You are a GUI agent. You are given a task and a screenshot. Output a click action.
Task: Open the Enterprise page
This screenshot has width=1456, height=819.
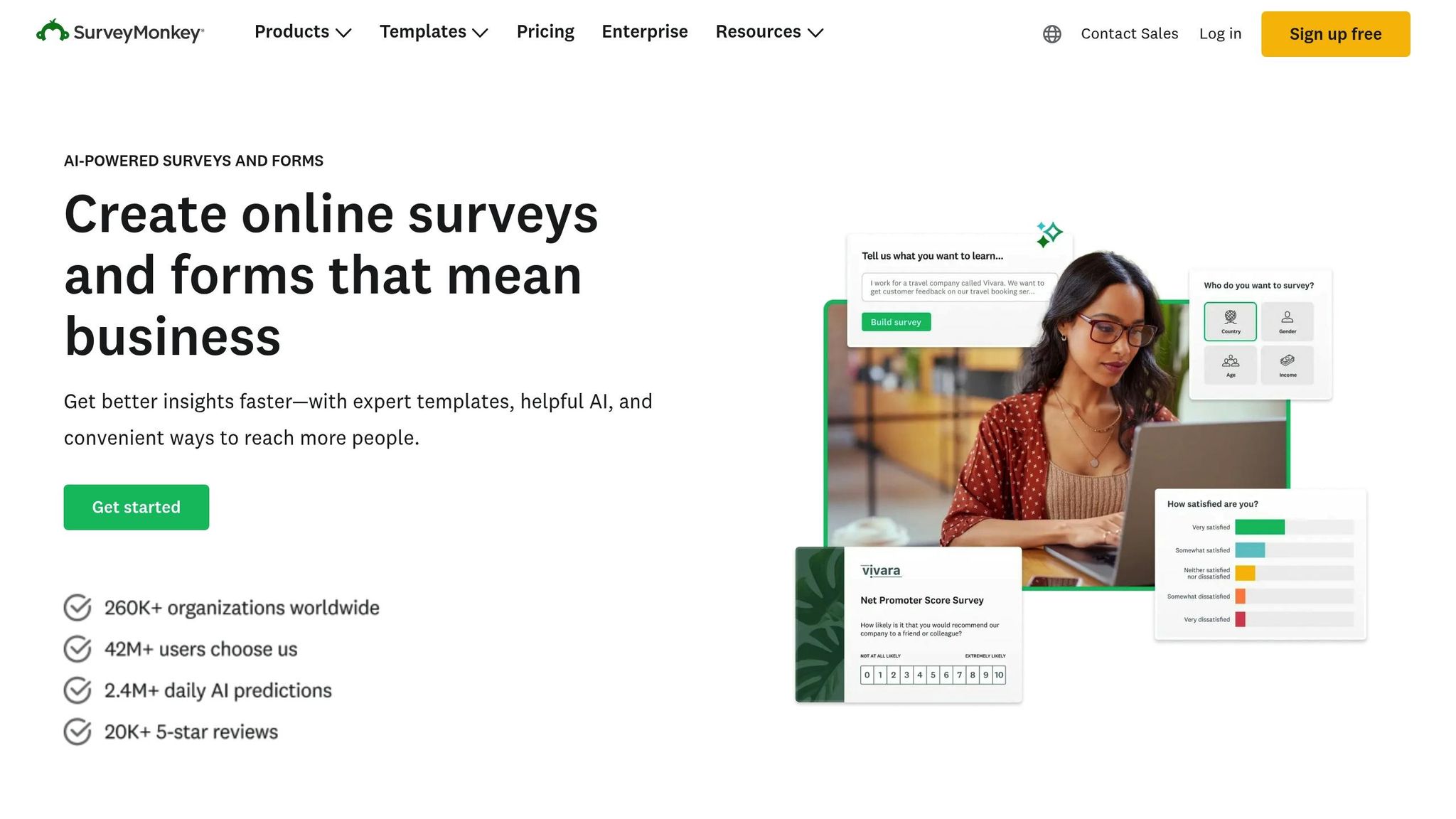tap(645, 32)
